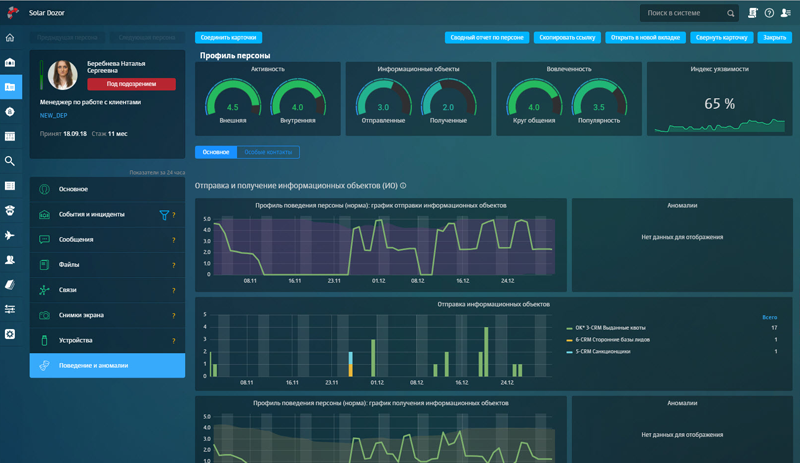Click the question mark on Сообщения row

(x=173, y=240)
